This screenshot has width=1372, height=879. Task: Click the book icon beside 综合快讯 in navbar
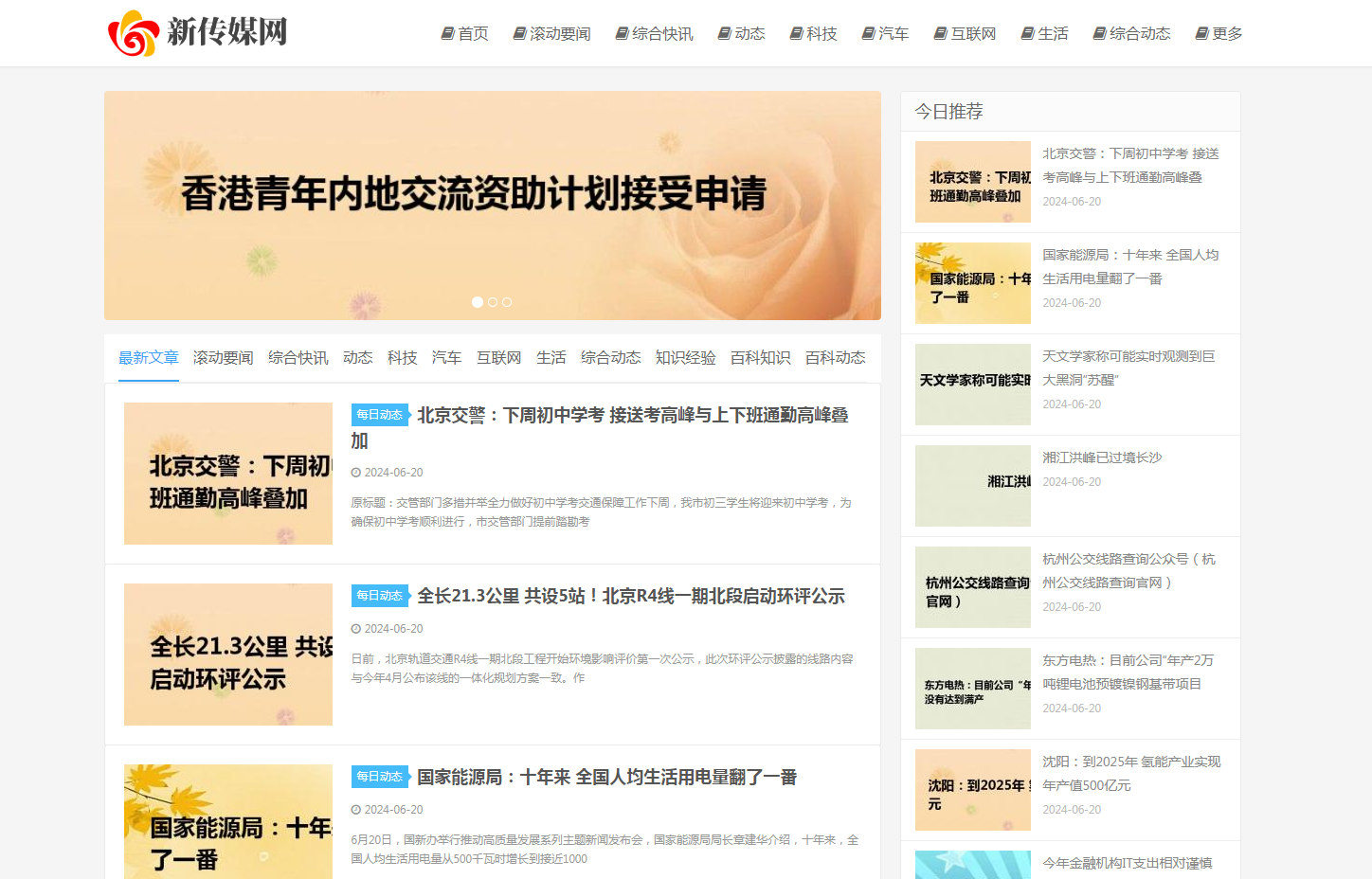click(x=622, y=33)
